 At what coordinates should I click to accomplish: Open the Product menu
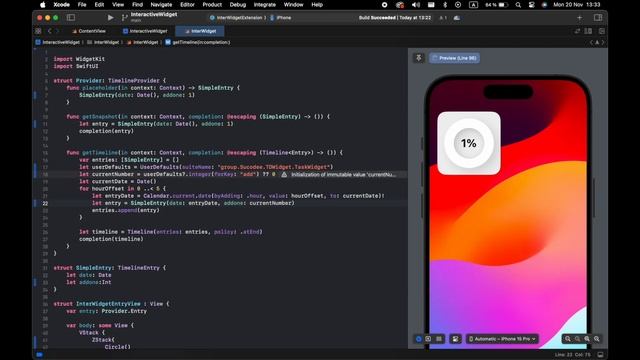pyautogui.click(x=212, y=5)
